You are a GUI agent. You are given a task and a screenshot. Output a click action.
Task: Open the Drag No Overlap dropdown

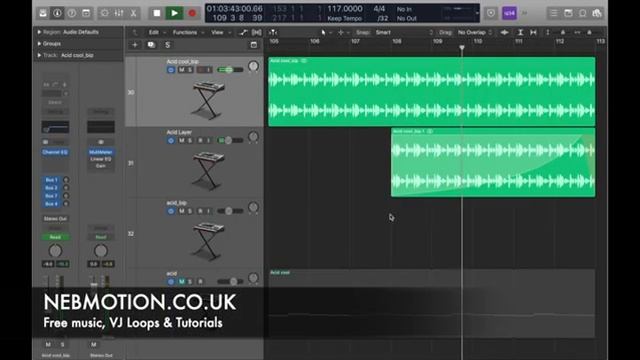pos(475,32)
